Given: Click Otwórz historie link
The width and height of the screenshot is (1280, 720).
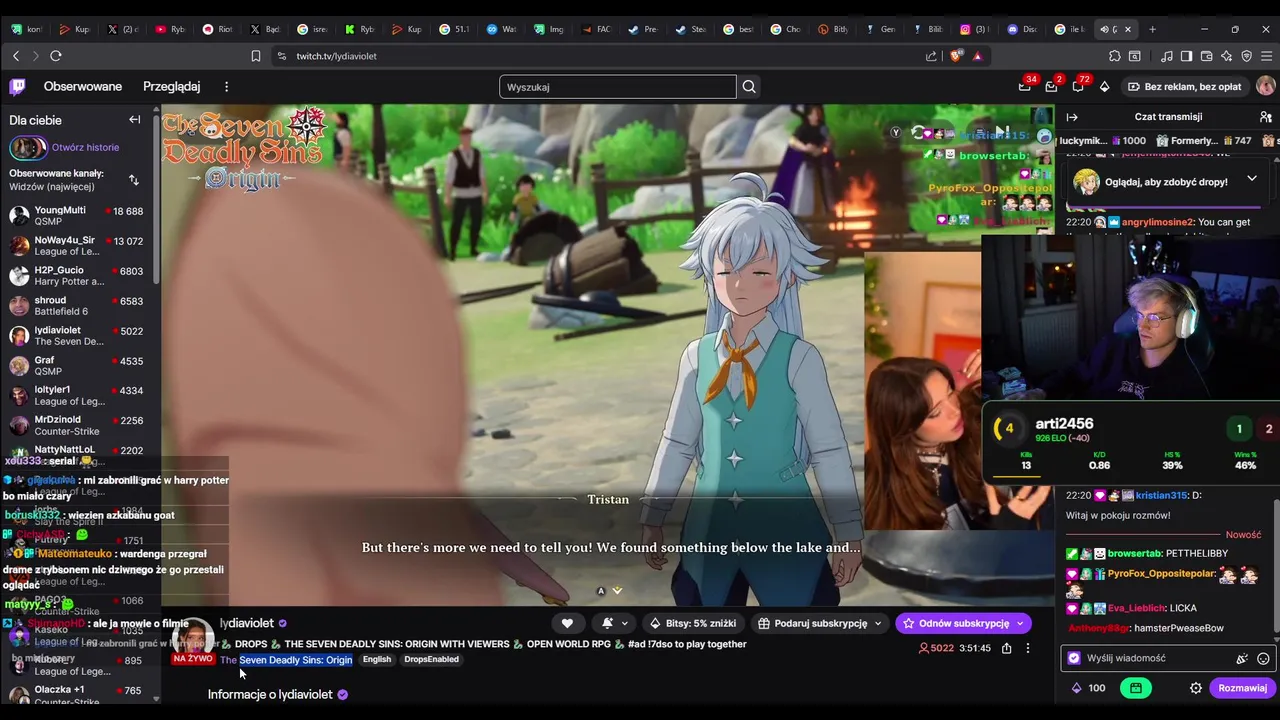Looking at the screenshot, I should click(85, 148).
